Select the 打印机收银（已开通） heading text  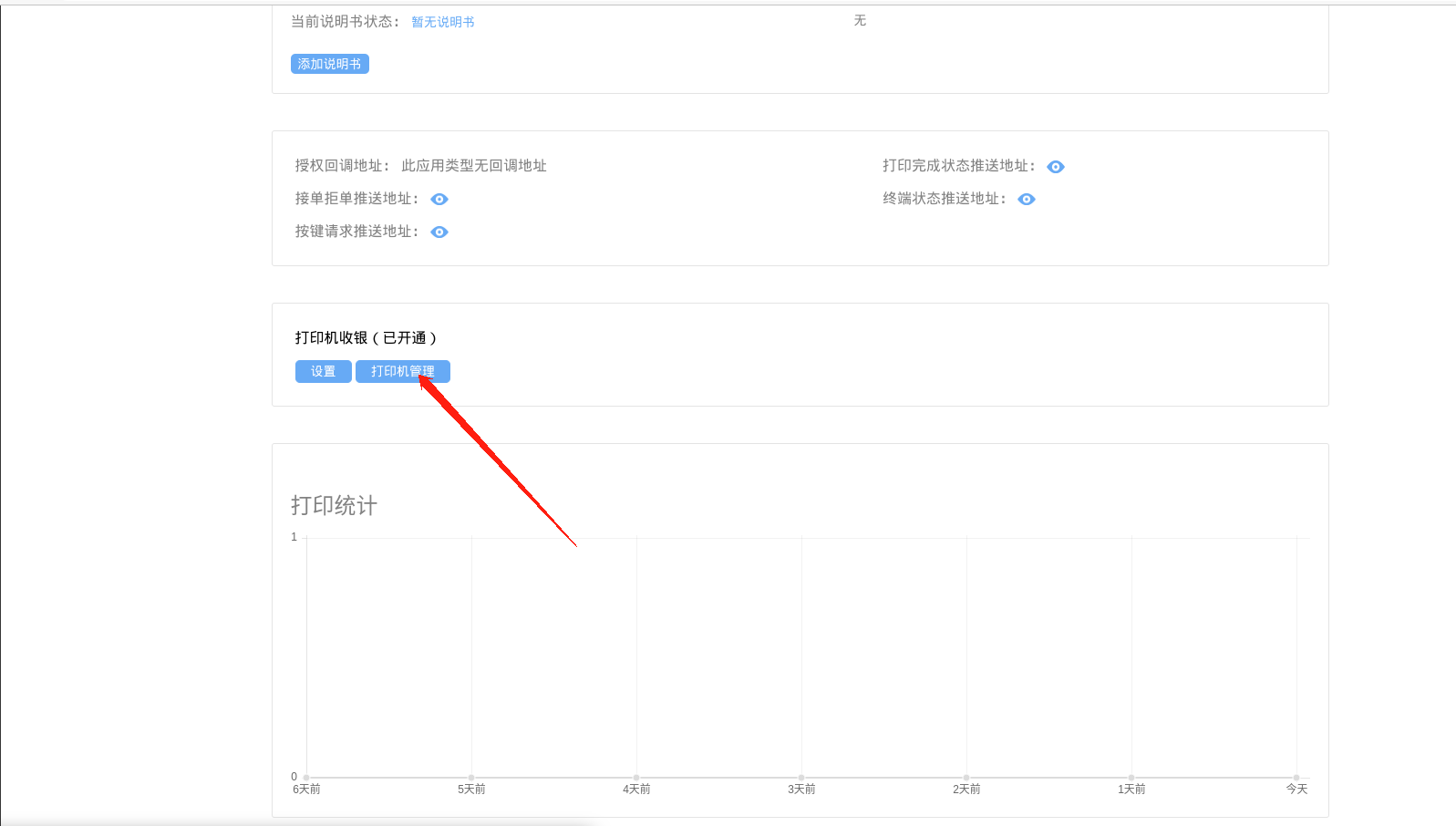tap(366, 338)
